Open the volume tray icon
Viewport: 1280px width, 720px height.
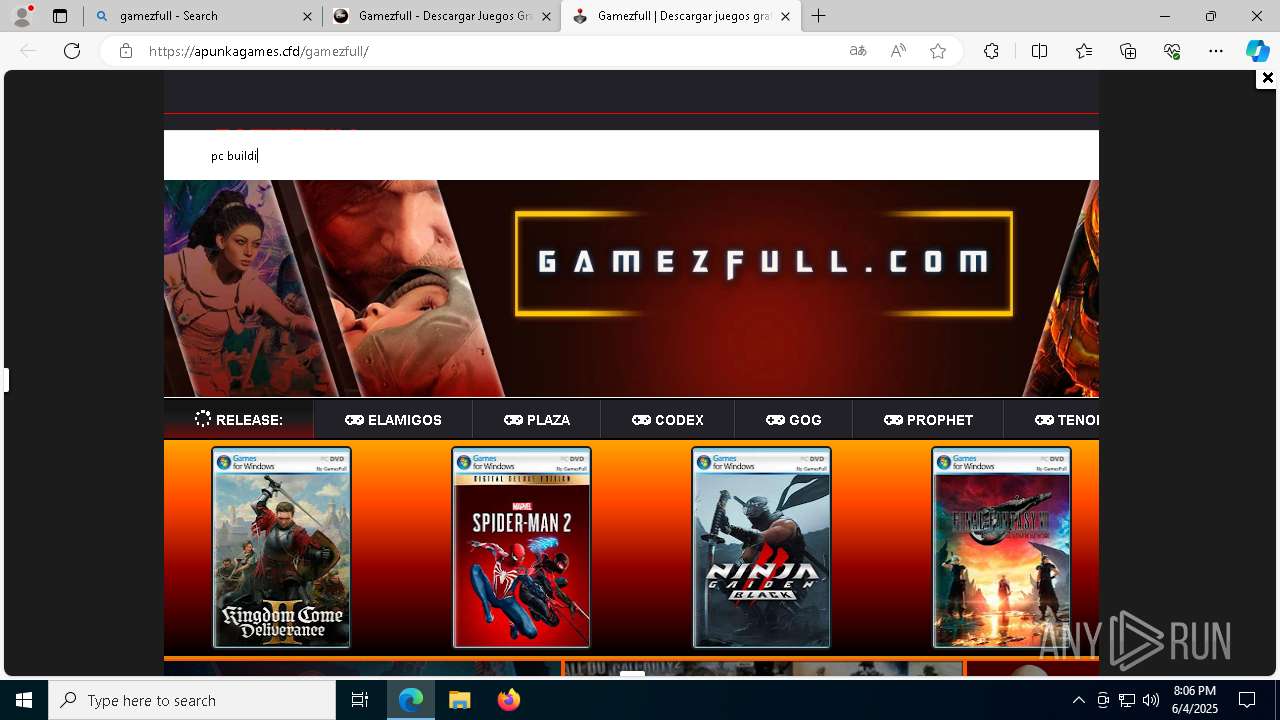pyautogui.click(x=1151, y=700)
